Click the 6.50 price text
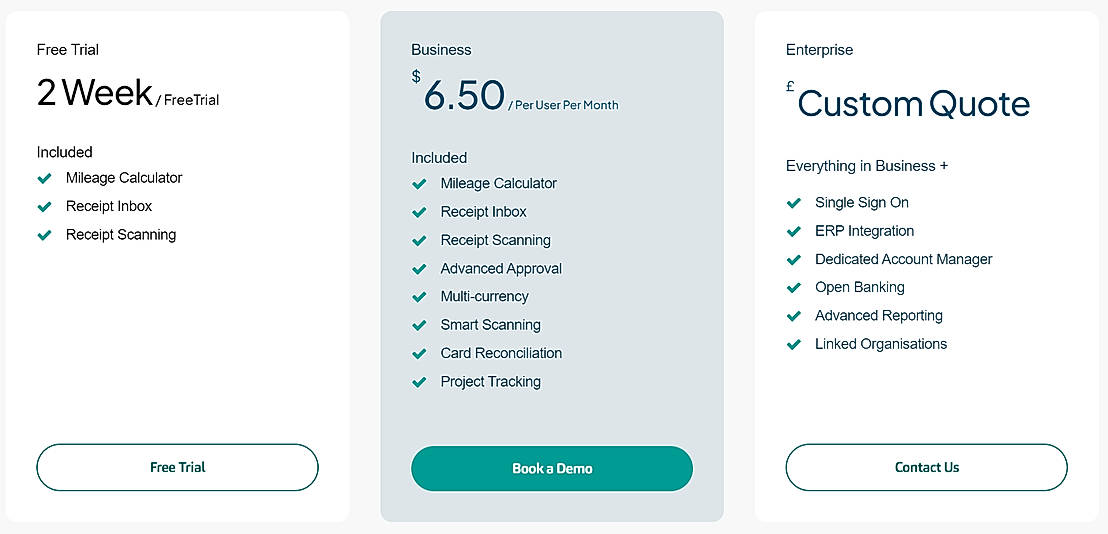The width and height of the screenshot is (1108, 534). (464, 96)
